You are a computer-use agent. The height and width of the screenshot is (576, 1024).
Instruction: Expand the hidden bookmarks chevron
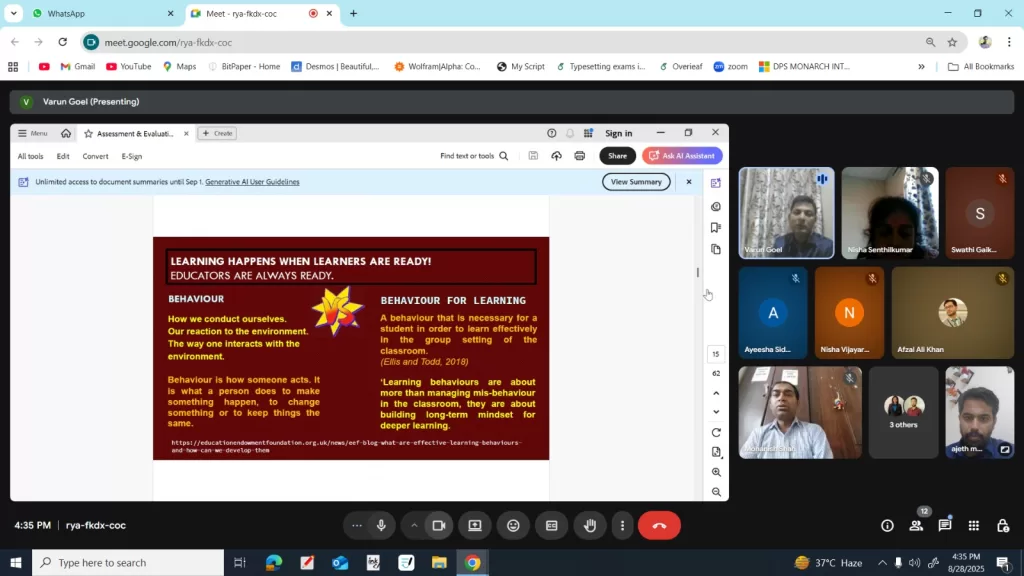921,67
